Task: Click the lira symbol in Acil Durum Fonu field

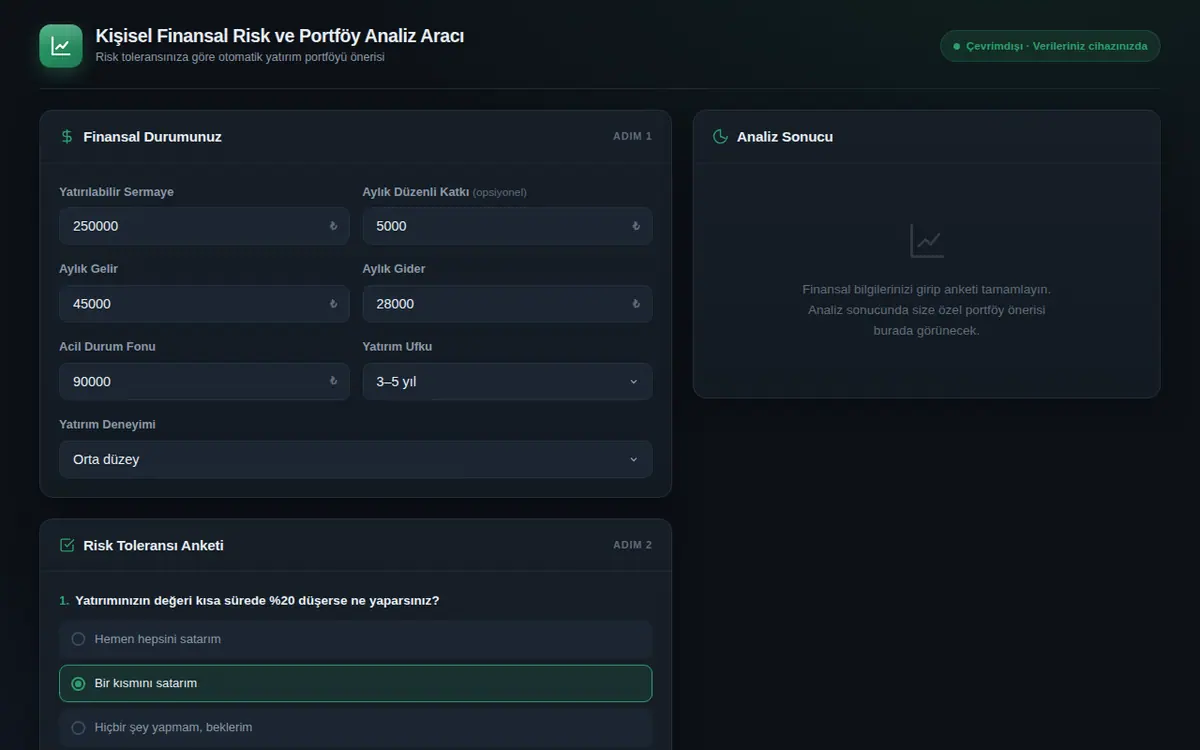Action: point(334,382)
